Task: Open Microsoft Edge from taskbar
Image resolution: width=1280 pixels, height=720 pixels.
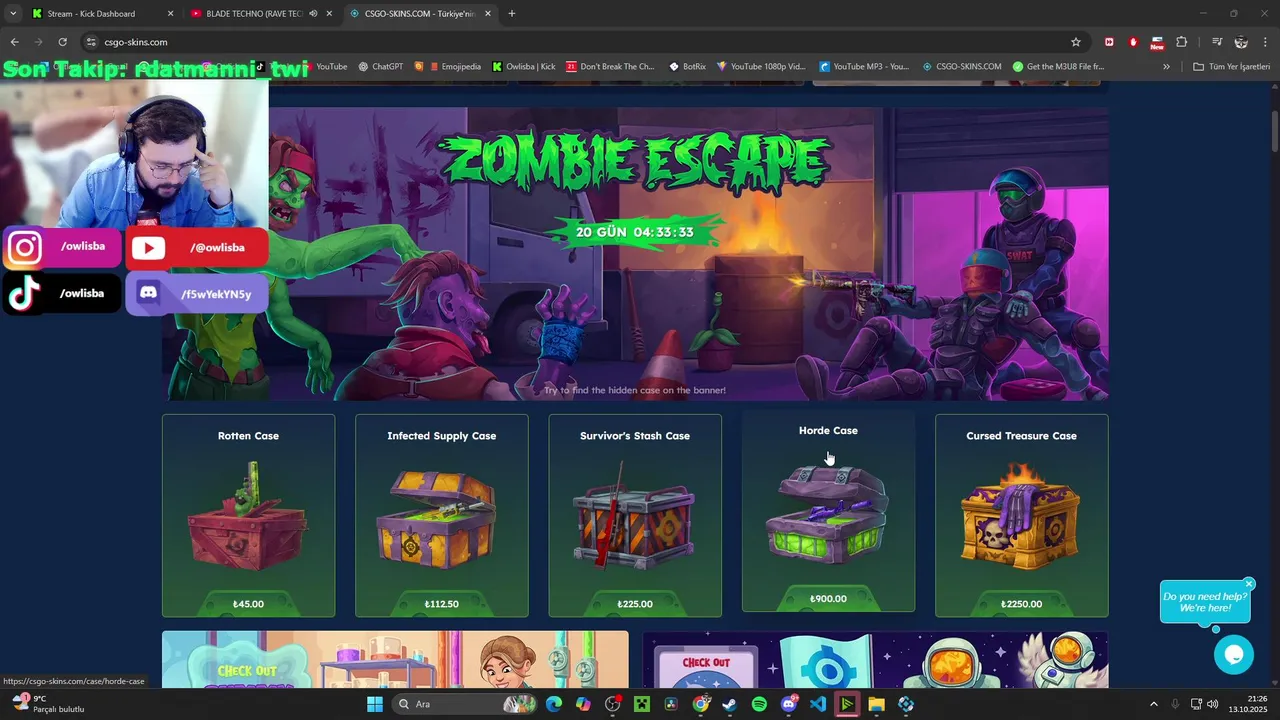Action: [x=554, y=704]
